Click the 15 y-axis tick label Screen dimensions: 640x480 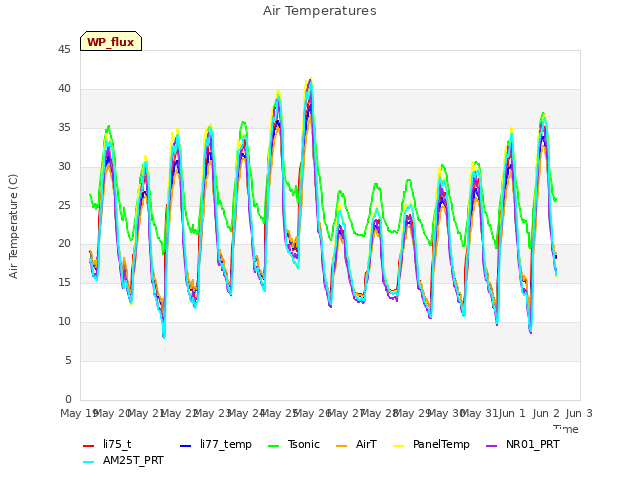(x=64, y=282)
